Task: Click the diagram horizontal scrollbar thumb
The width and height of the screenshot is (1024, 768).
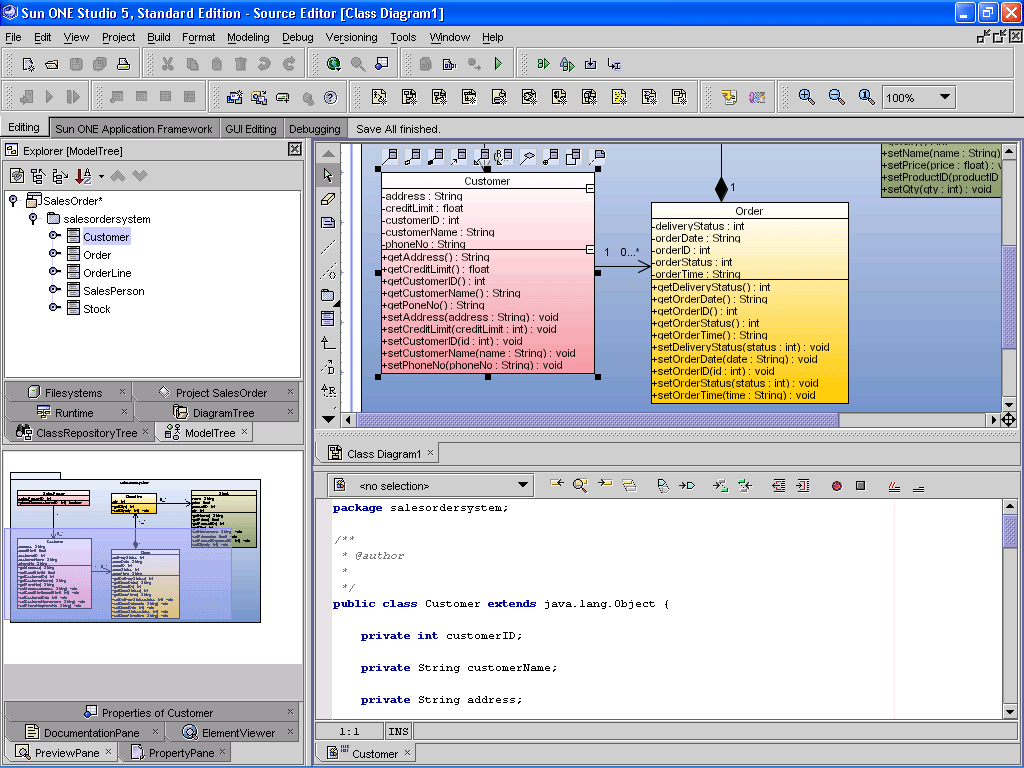Action: pyautogui.click(x=598, y=420)
